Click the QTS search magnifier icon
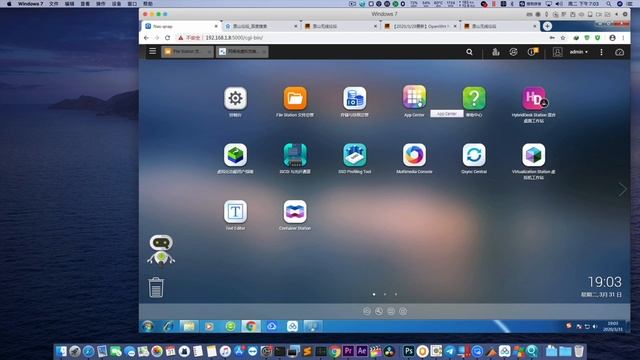The height and width of the screenshot is (360, 640). pyautogui.click(x=469, y=52)
